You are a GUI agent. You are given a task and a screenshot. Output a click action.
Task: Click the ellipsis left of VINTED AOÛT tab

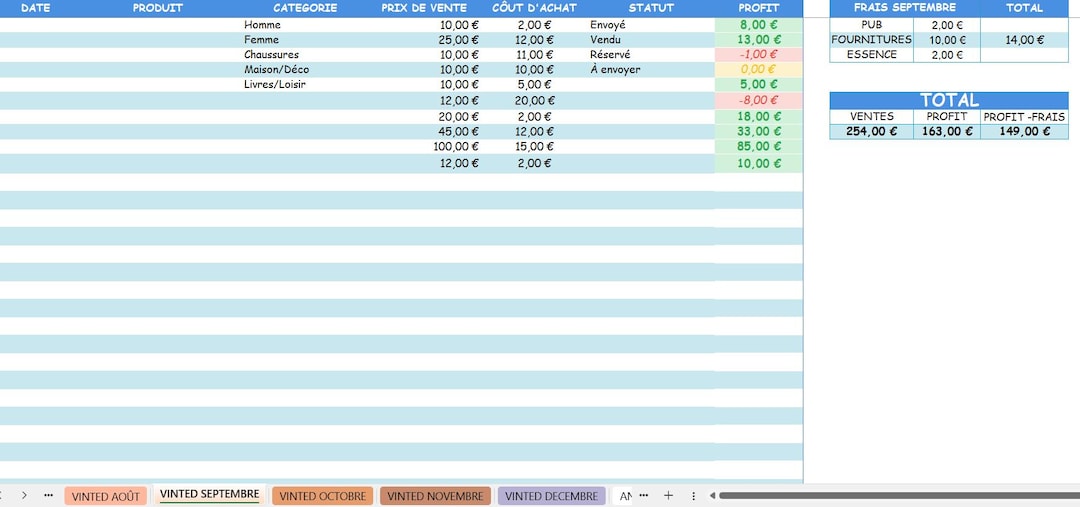[x=48, y=495]
